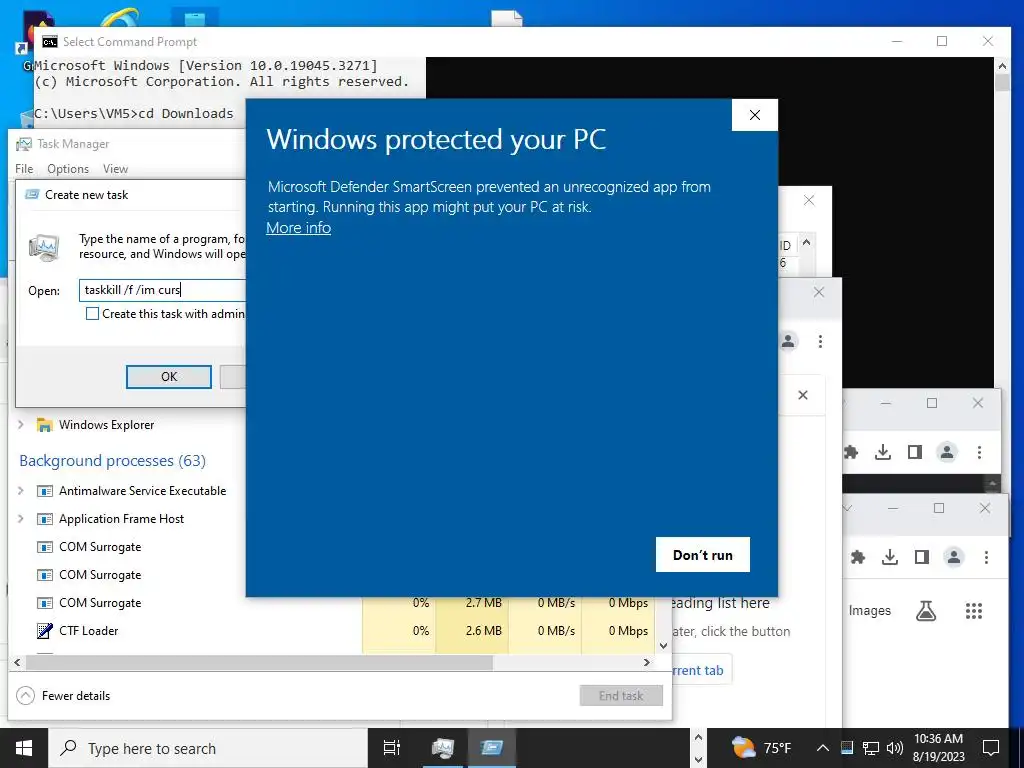Viewport: 1024px width, 768px height.
Task: Select the third COM Surrogate row
Action: click(x=100, y=603)
